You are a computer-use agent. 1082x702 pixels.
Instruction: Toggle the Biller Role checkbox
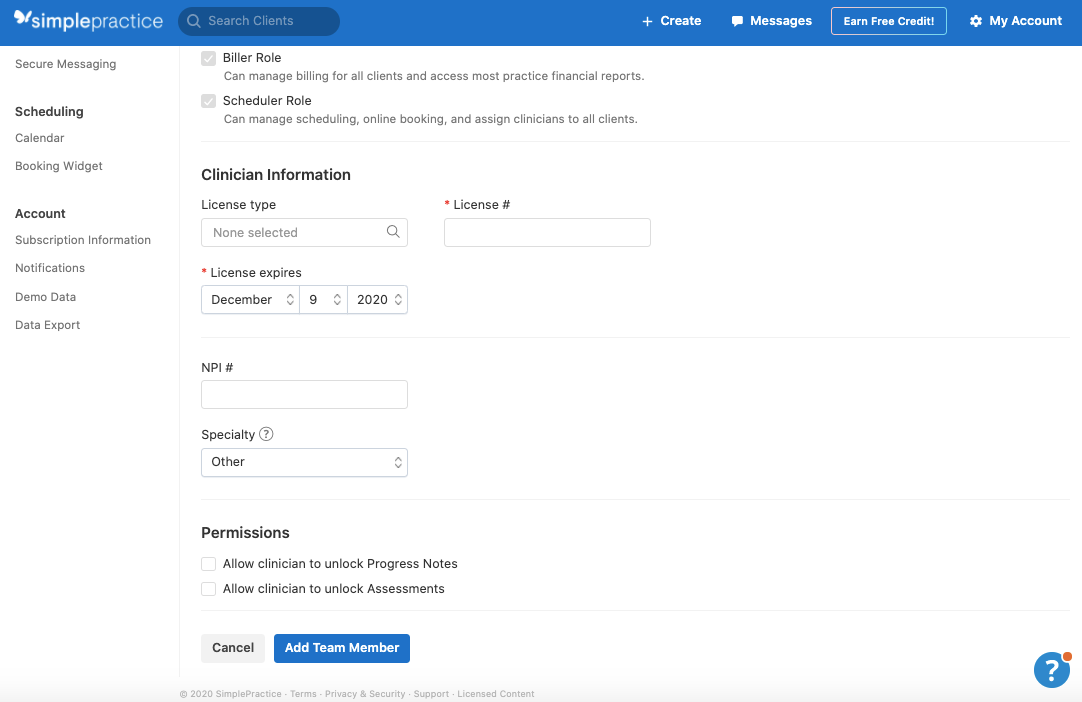(x=208, y=58)
